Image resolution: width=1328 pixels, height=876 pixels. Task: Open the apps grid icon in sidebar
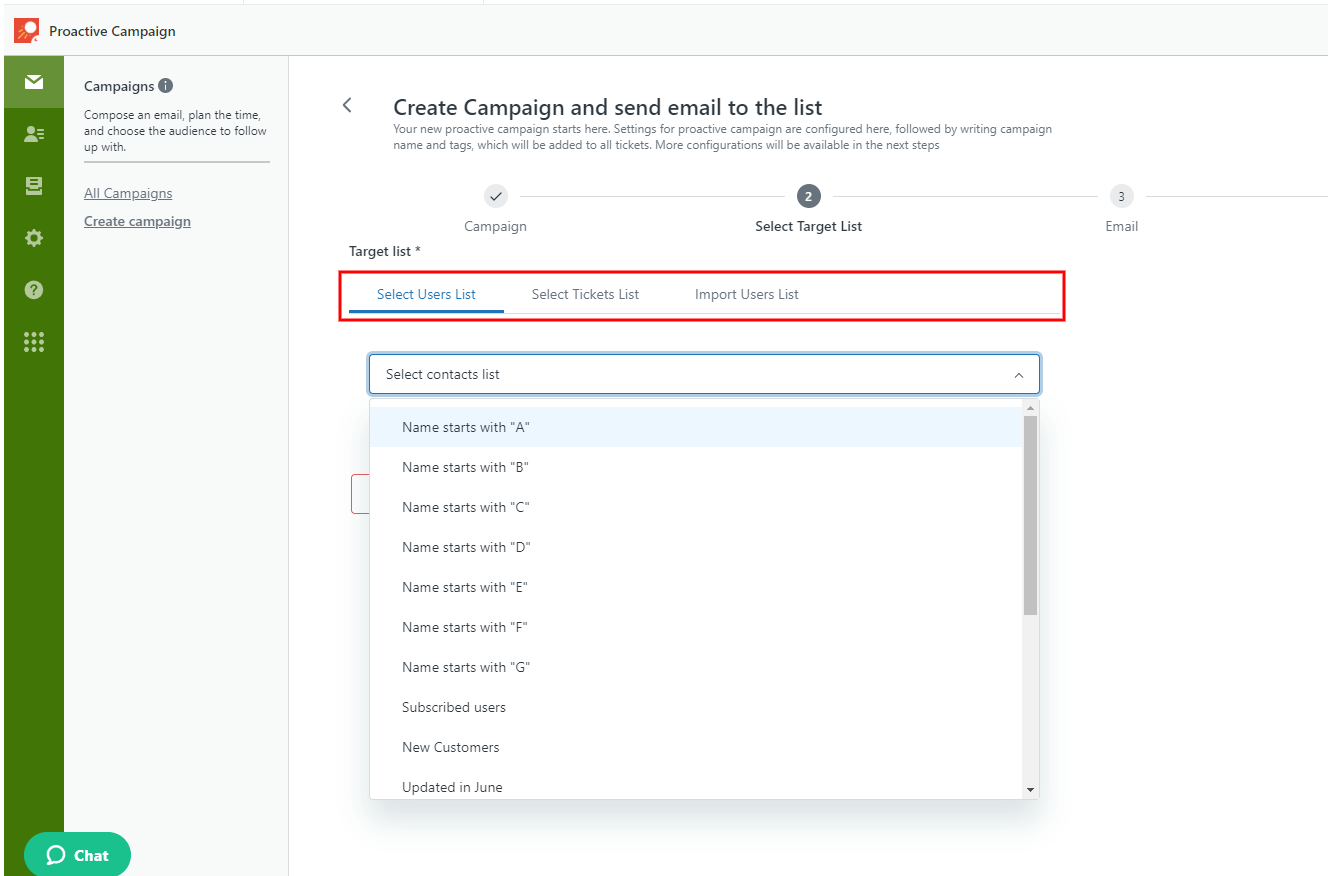point(34,342)
